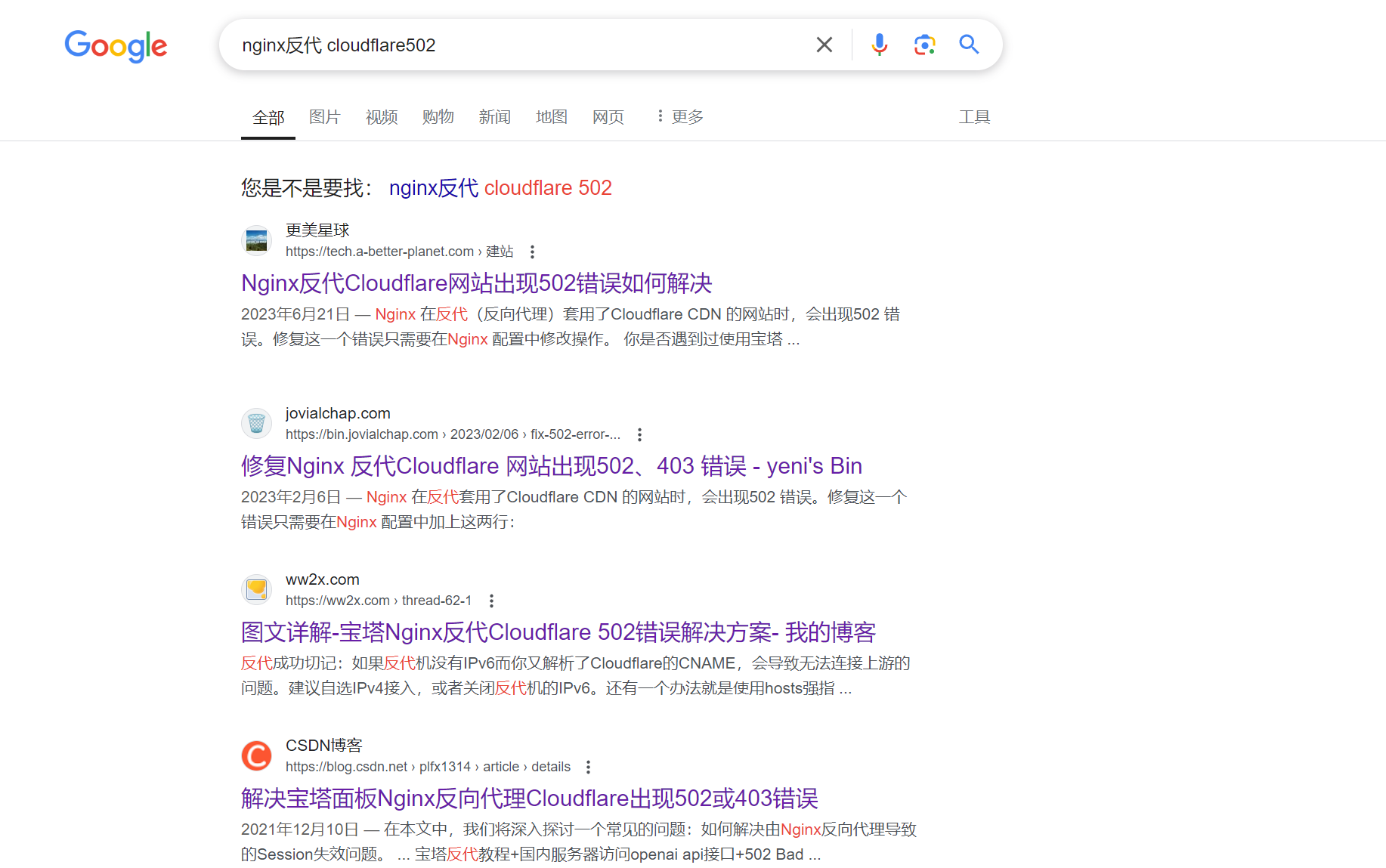Open options menu for jovialchap.com result
The height and width of the screenshot is (868, 1386).
point(639,434)
